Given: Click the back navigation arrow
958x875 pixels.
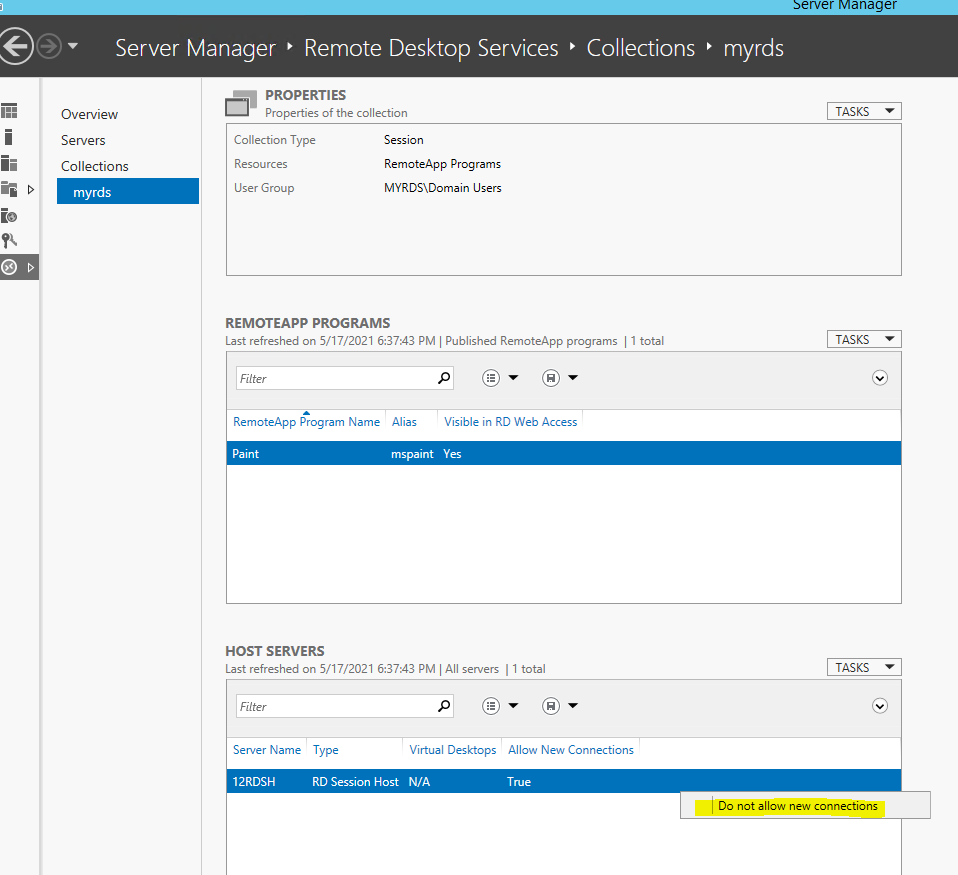Looking at the screenshot, I should click(16, 46).
